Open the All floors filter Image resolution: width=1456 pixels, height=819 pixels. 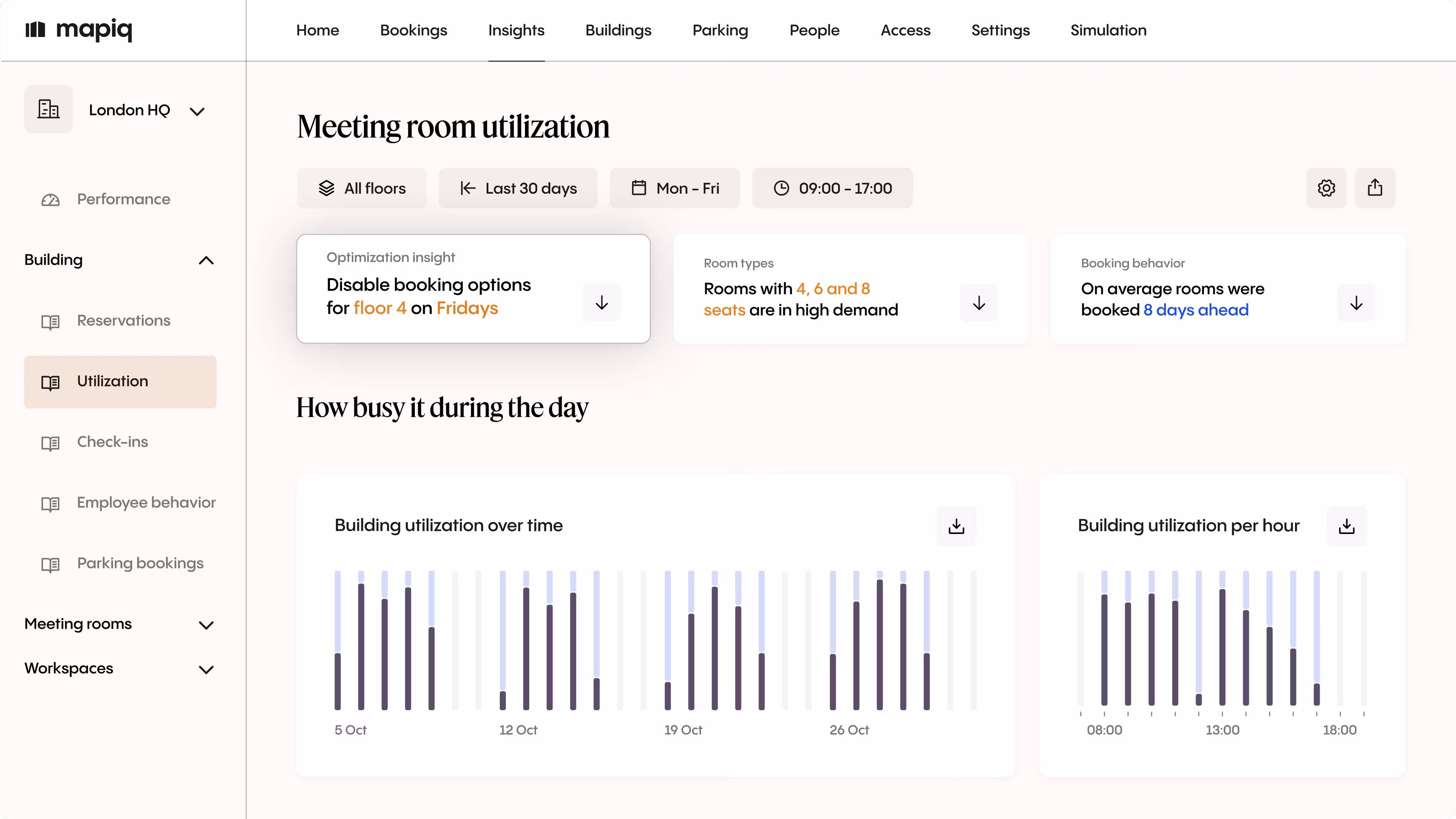362,188
